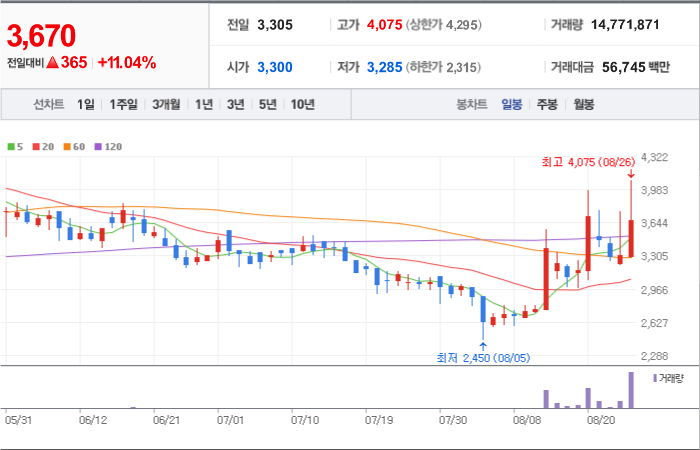The height and width of the screenshot is (450, 700).
Task: Click the 08/20 date axis label
Action: 600,420
